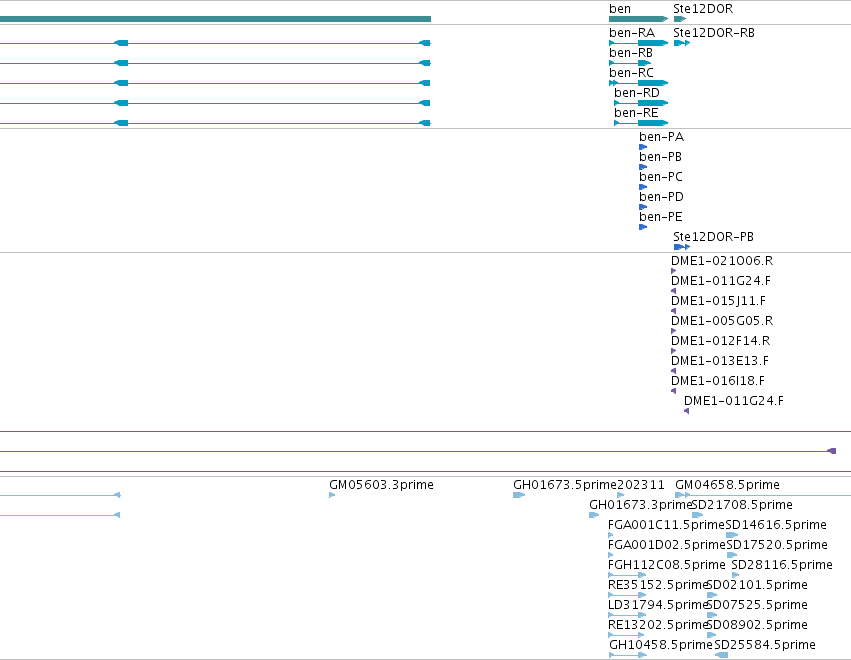This screenshot has height=660, width=851.
Task: Select the Ste12DOR-PB protein label
Action: click(x=713, y=237)
